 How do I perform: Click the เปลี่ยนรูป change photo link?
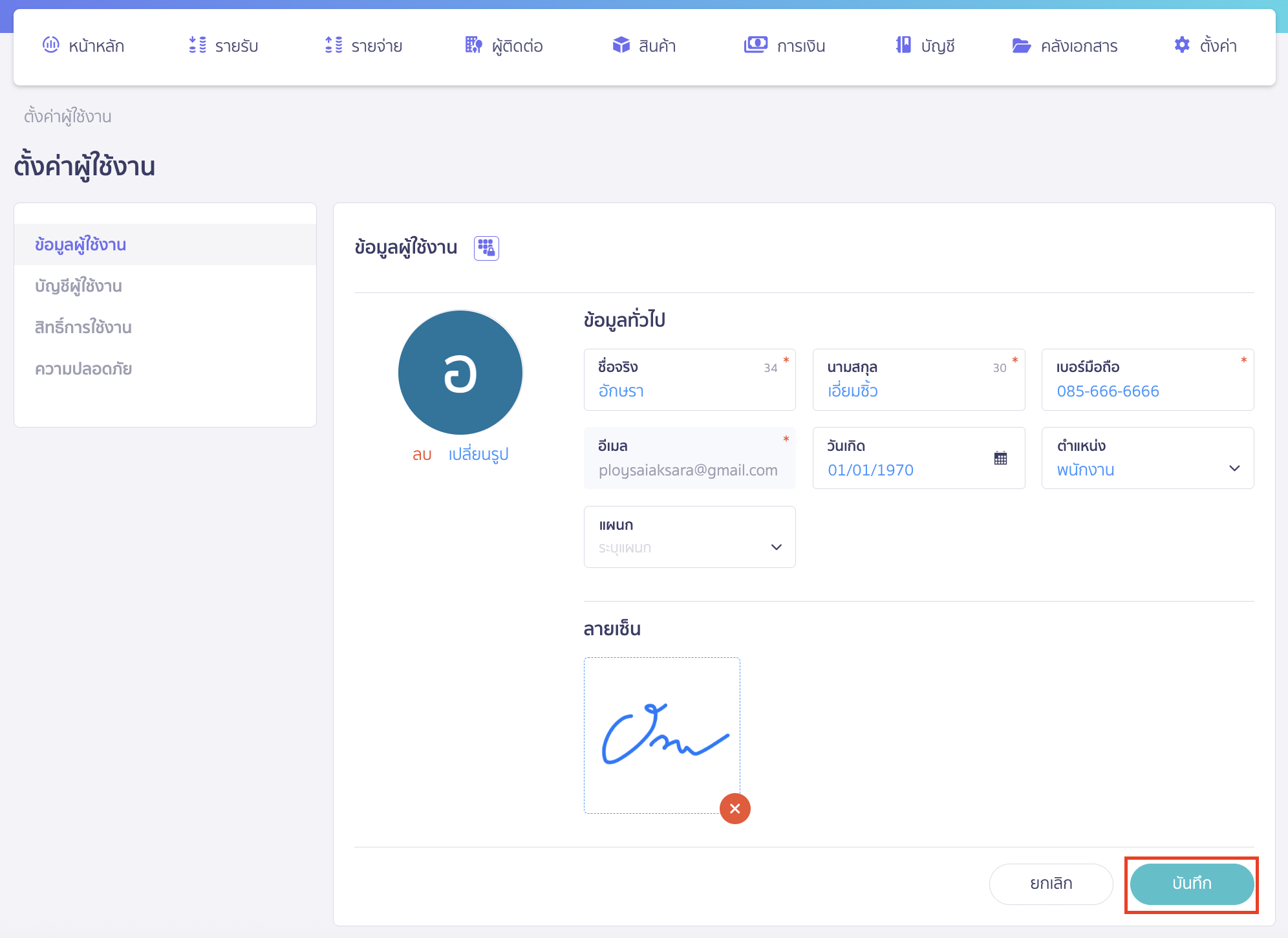(x=478, y=454)
